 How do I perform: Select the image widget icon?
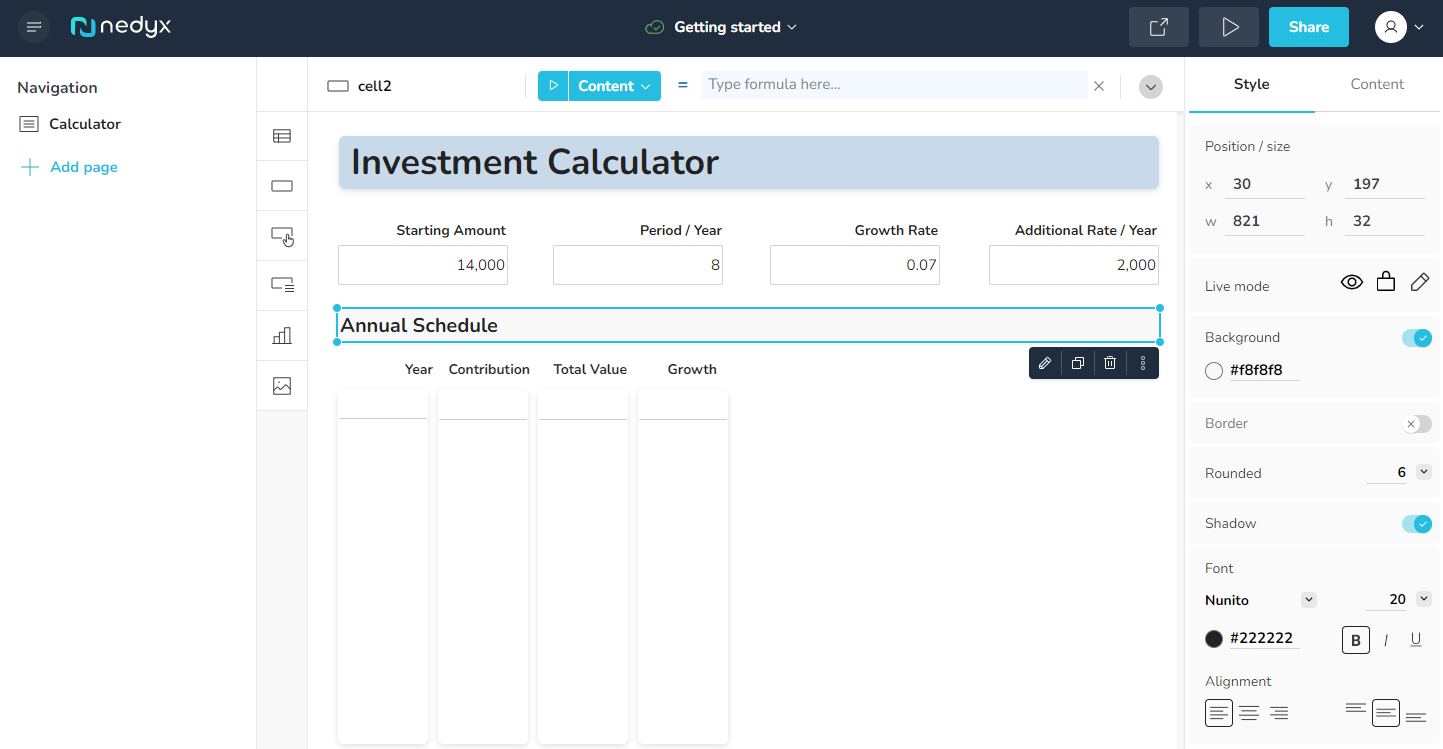282,386
